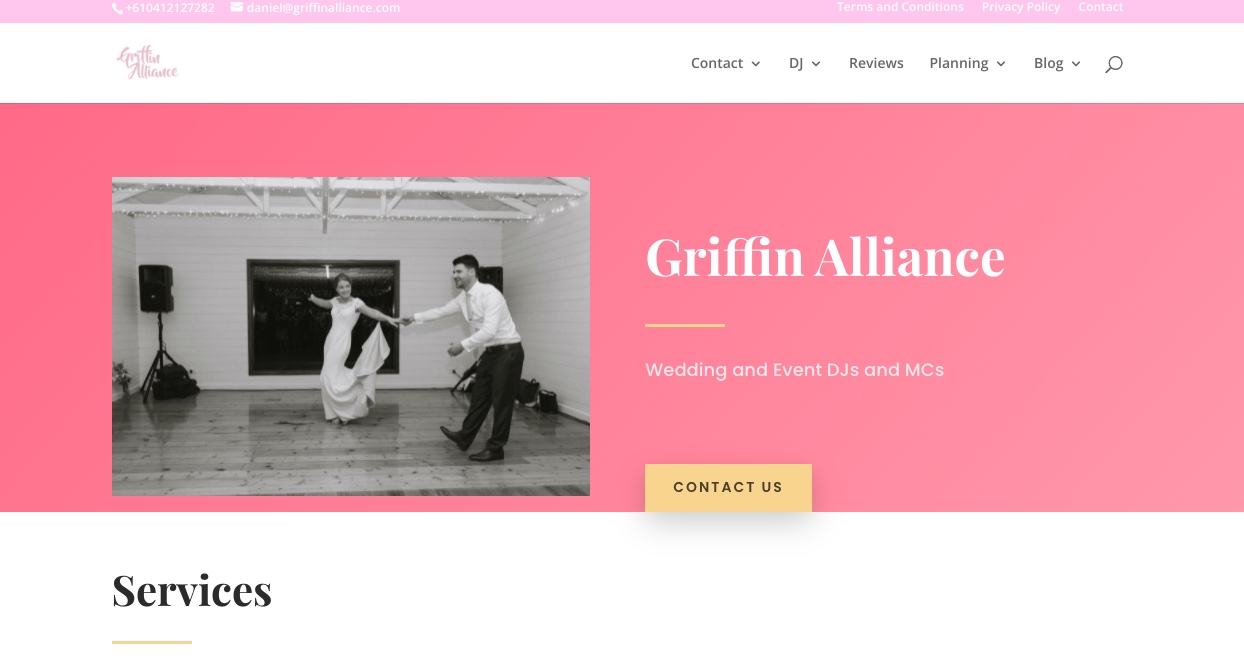Open the search magnifier icon
Image resolution: width=1244 pixels, height=666 pixels.
(x=1114, y=64)
